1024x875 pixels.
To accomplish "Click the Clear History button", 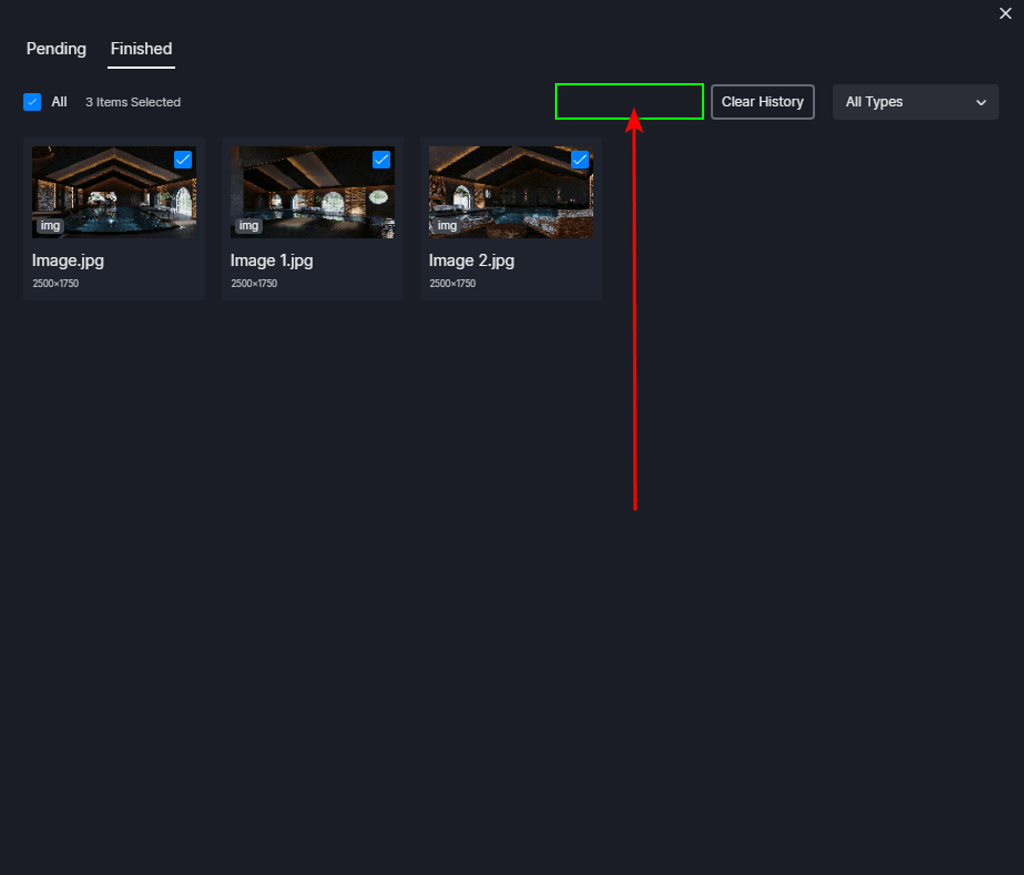I will (x=762, y=101).
